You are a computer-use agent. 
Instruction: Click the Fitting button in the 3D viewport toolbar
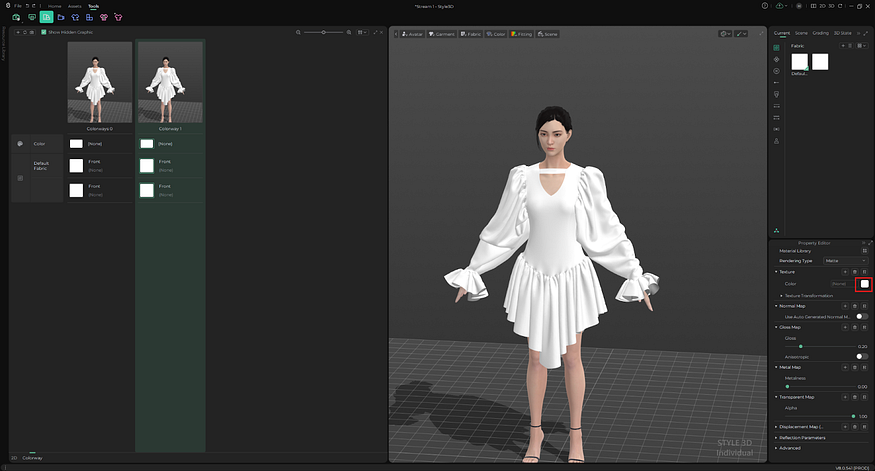521,34
